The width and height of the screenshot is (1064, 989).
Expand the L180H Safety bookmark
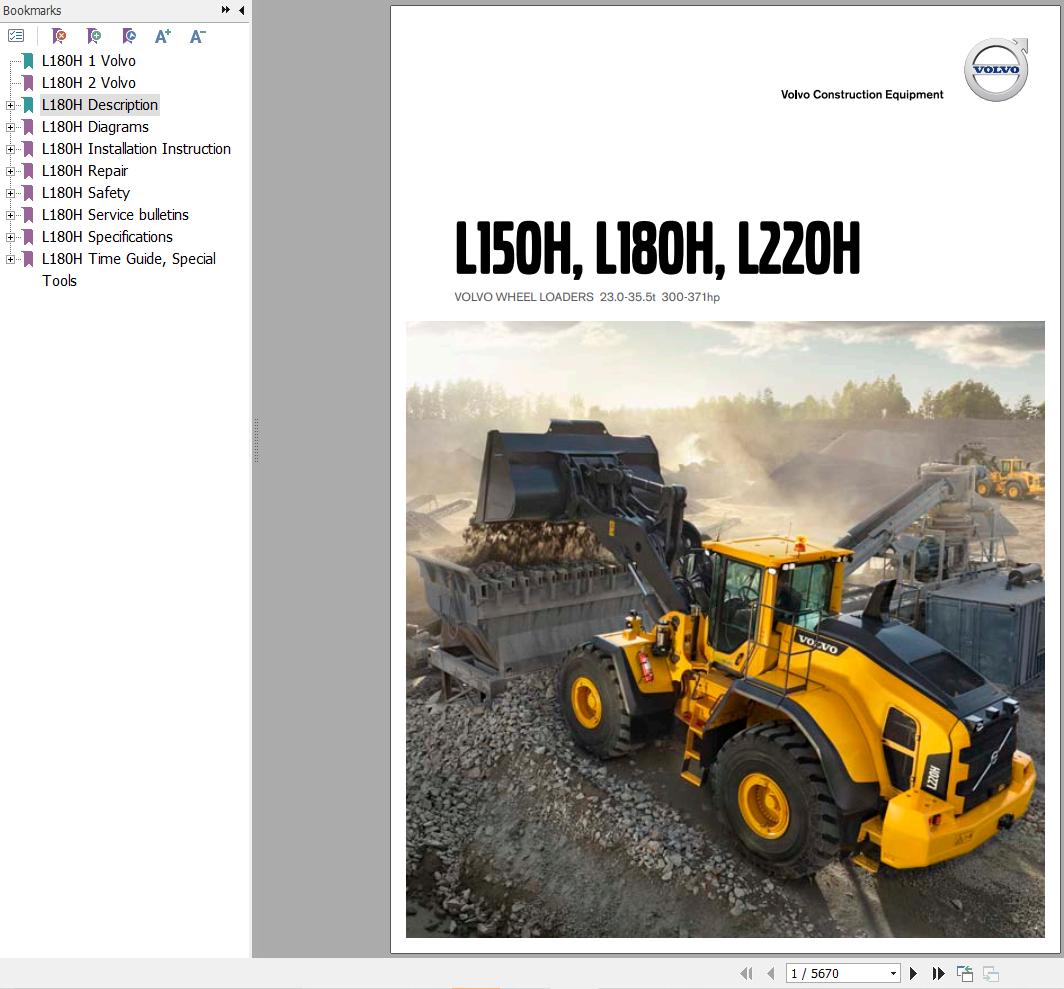pos(10,193)
